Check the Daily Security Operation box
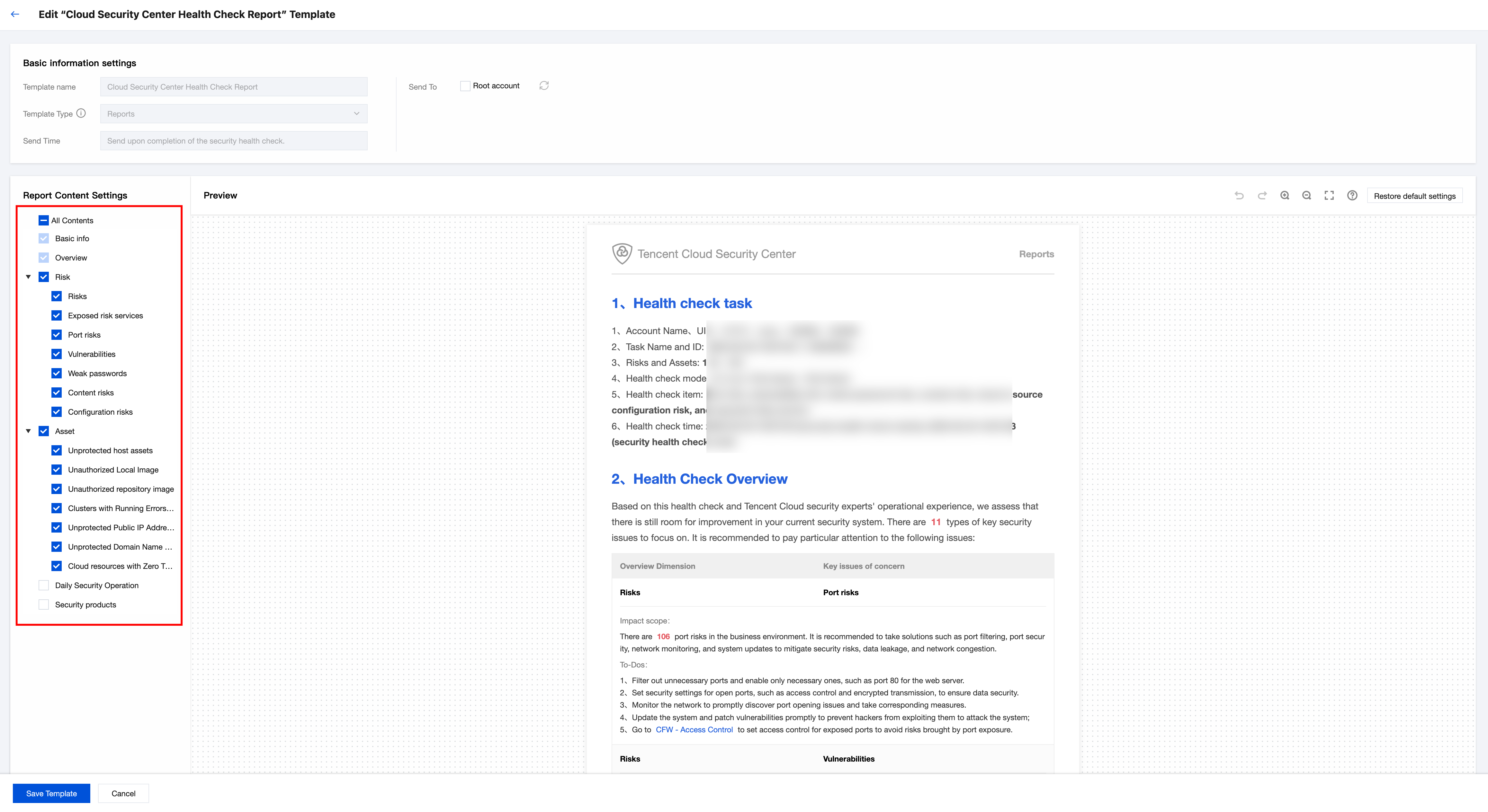This screenshot has height=812, width=1488. click(x=44, y=585)
